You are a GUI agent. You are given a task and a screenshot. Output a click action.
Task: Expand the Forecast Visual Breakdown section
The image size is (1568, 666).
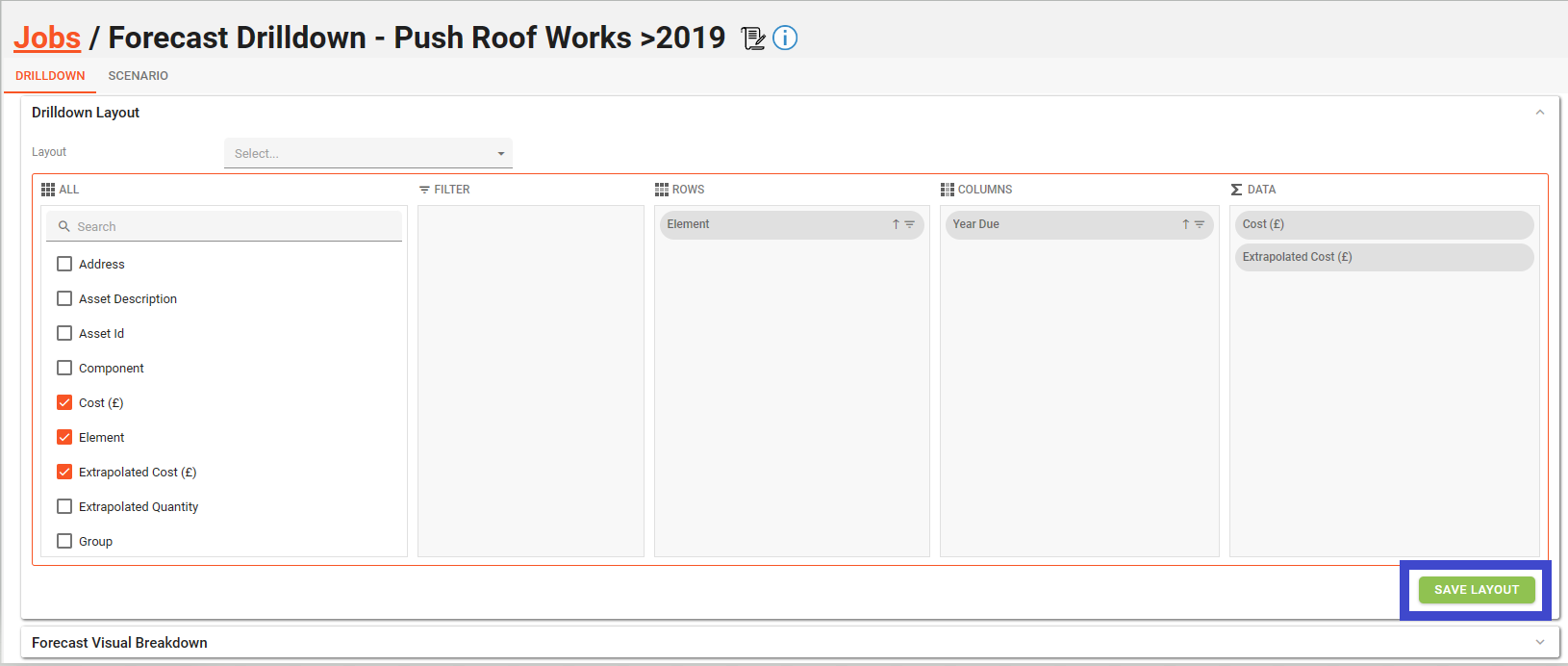click(1539, 643)
